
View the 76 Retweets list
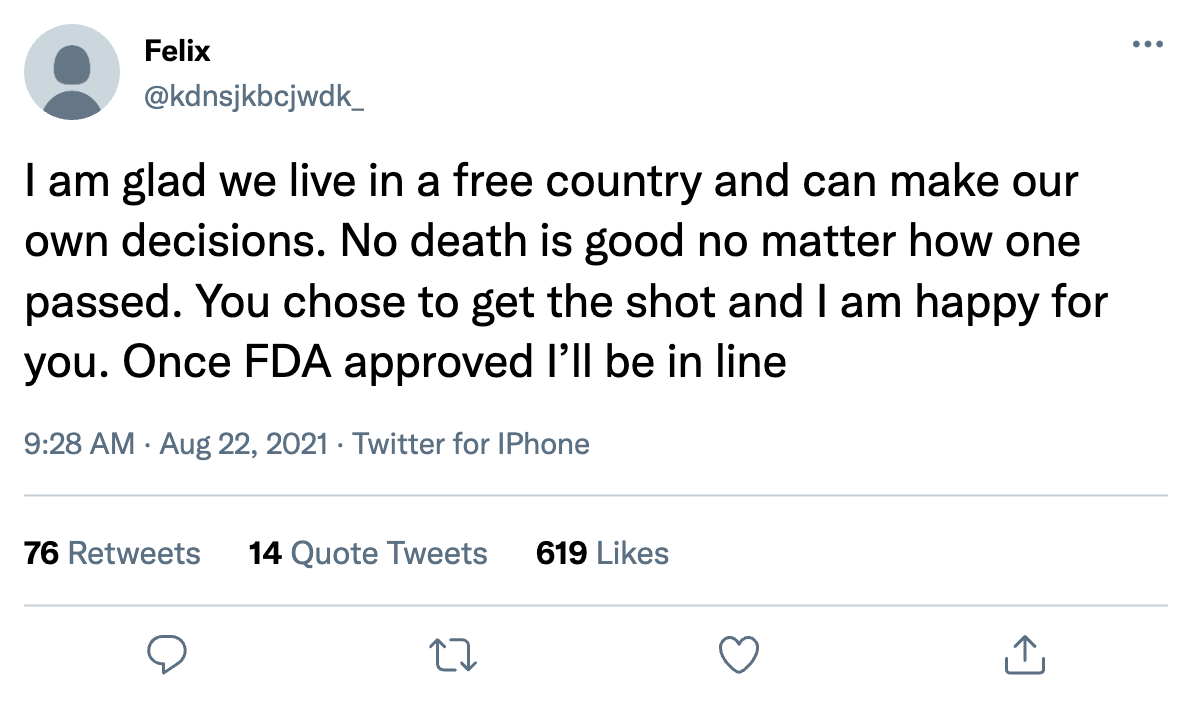tap(112, 553)
